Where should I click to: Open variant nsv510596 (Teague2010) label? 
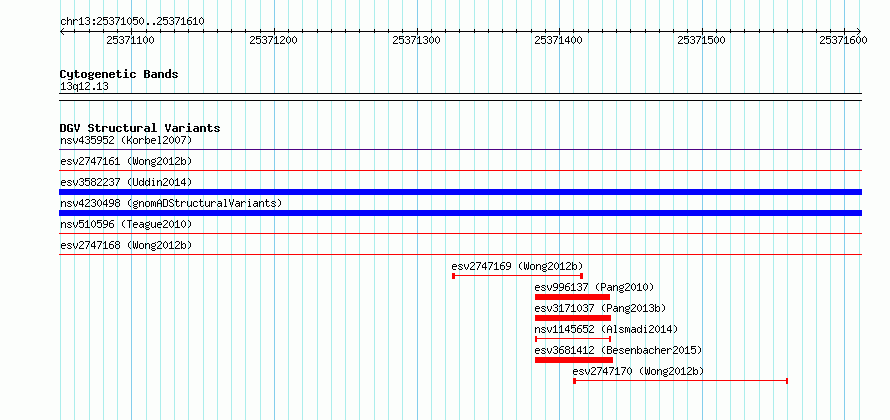click(126, 224)
